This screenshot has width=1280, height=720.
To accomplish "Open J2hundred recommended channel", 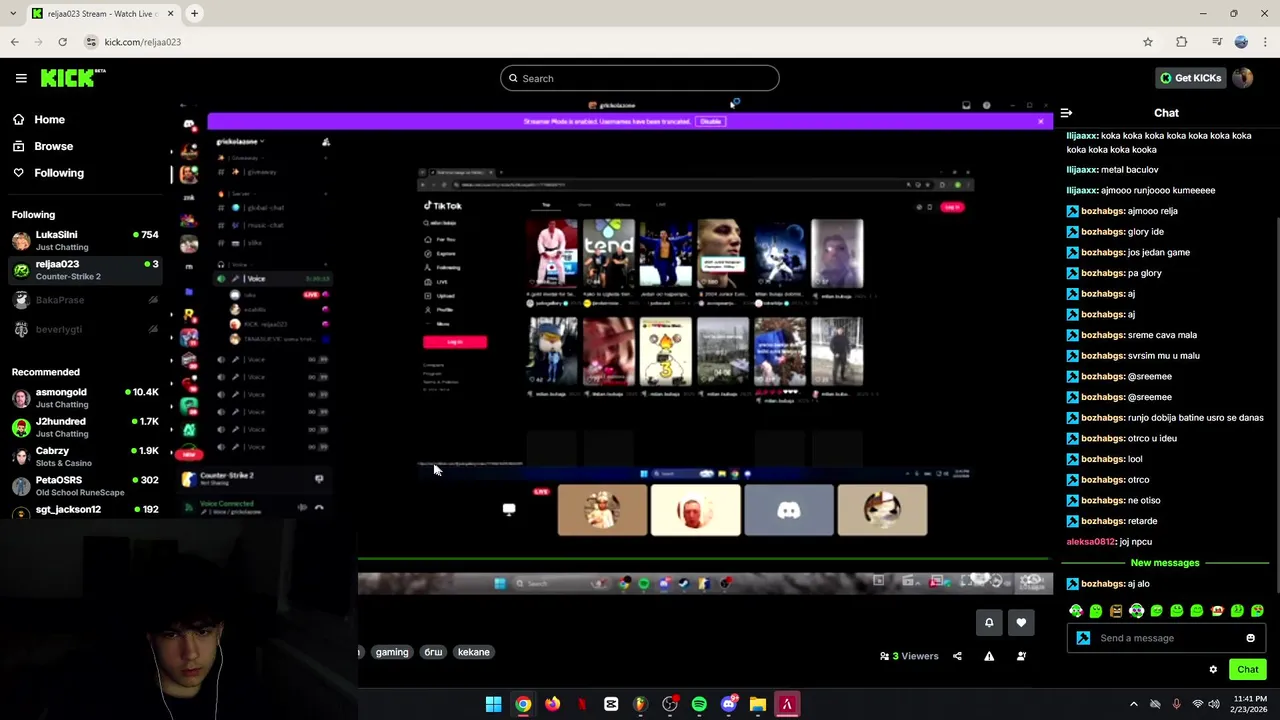I will tap(85, 427).
